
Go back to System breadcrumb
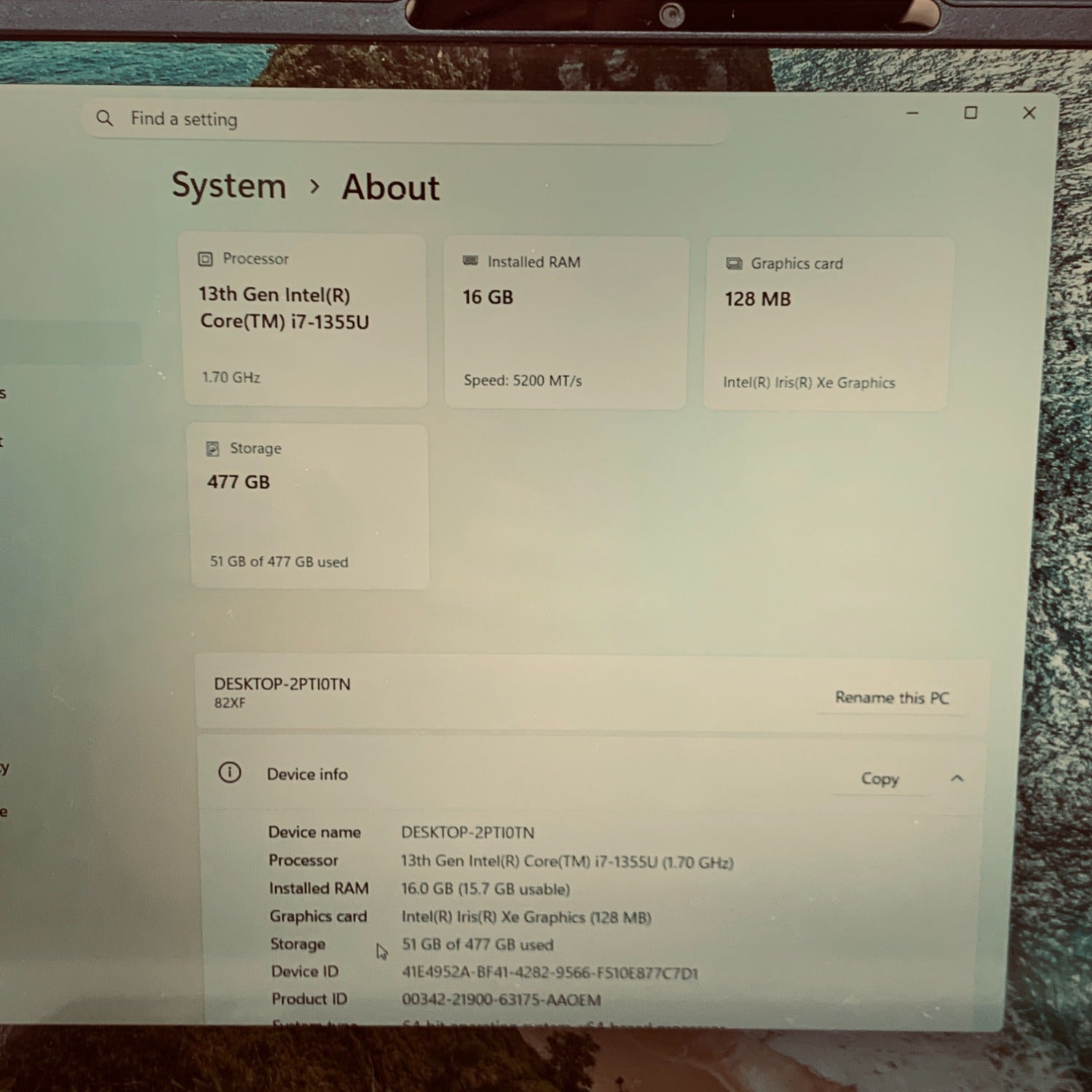pyautogui.click(x=229, y=186)
